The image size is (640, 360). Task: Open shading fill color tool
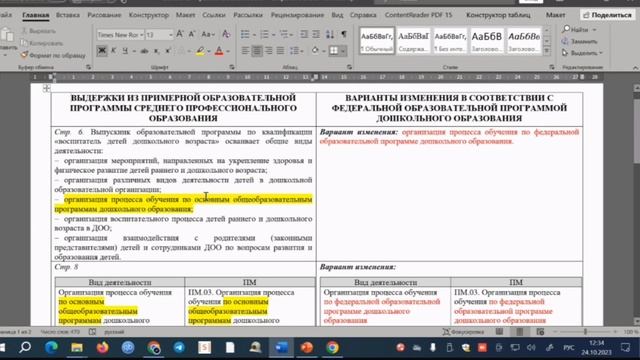coord(315,51)
